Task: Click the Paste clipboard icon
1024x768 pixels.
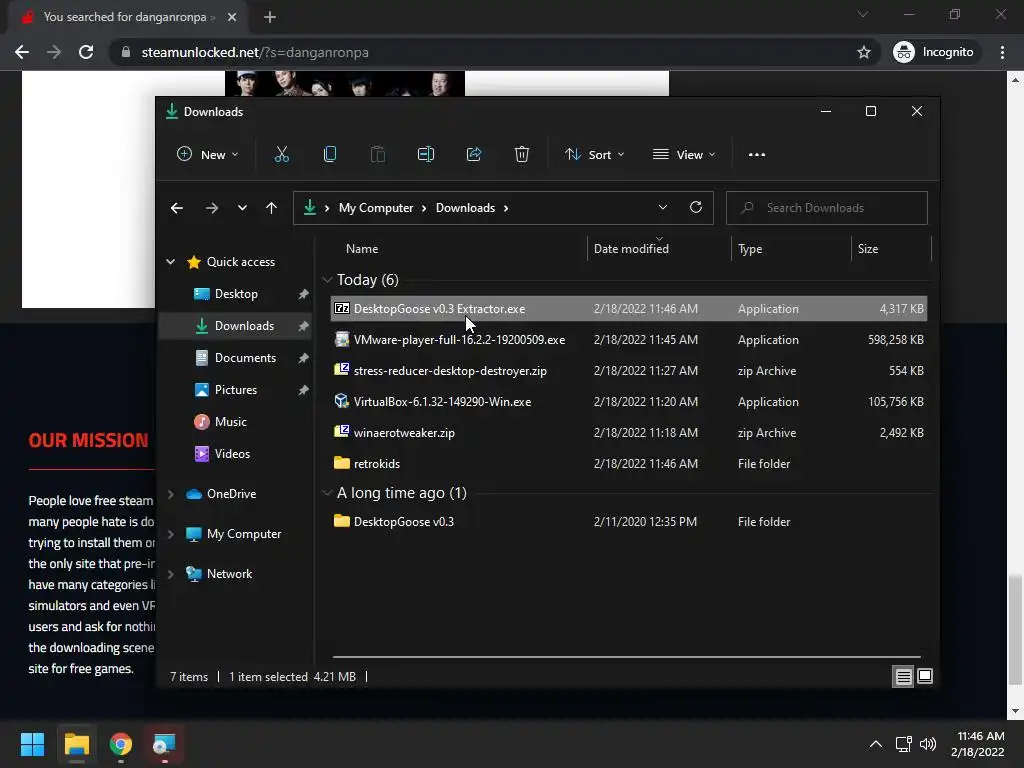Action: (x=377, y=155)
